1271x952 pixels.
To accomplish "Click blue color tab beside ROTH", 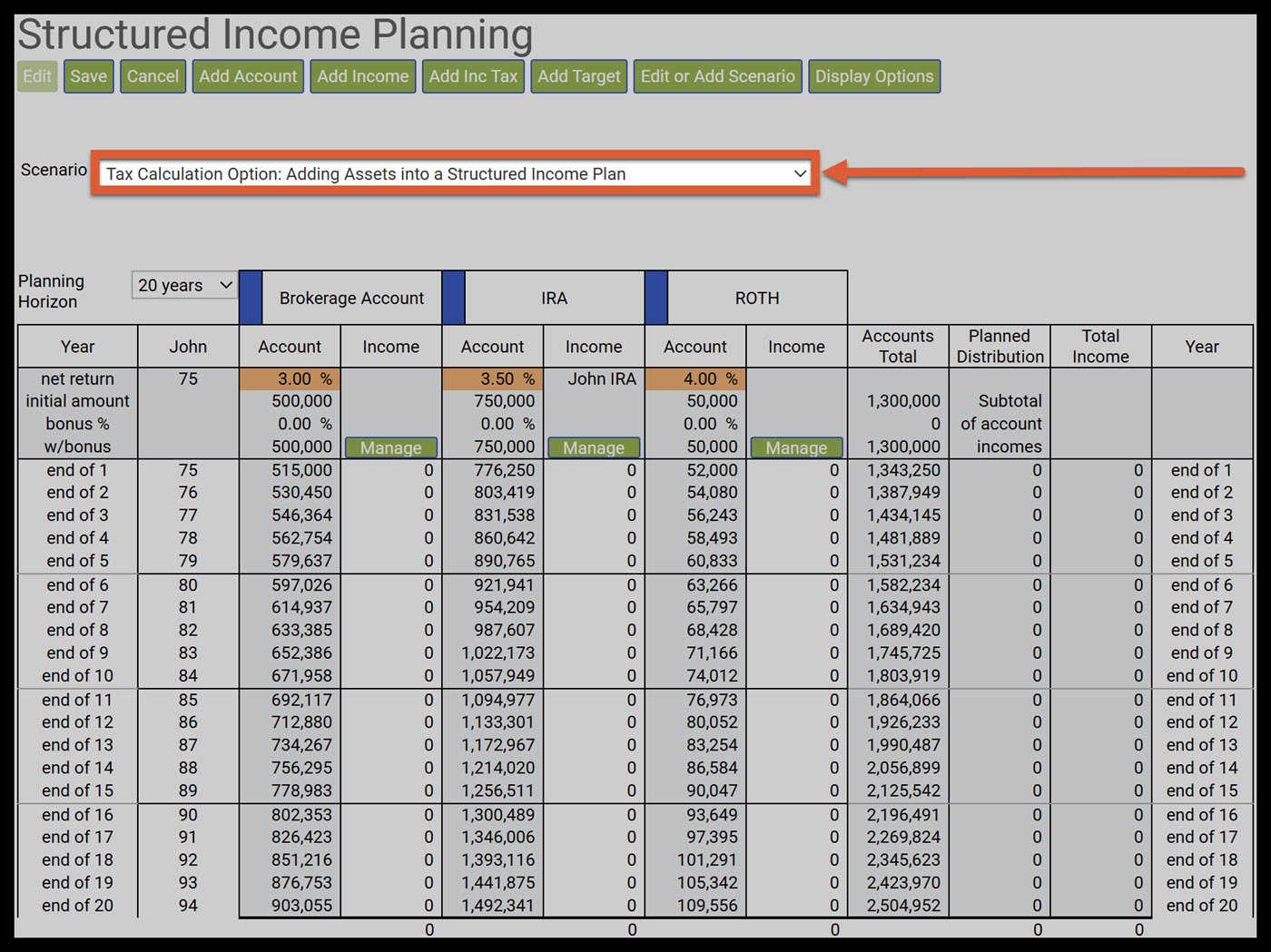I will pos(656,298).
